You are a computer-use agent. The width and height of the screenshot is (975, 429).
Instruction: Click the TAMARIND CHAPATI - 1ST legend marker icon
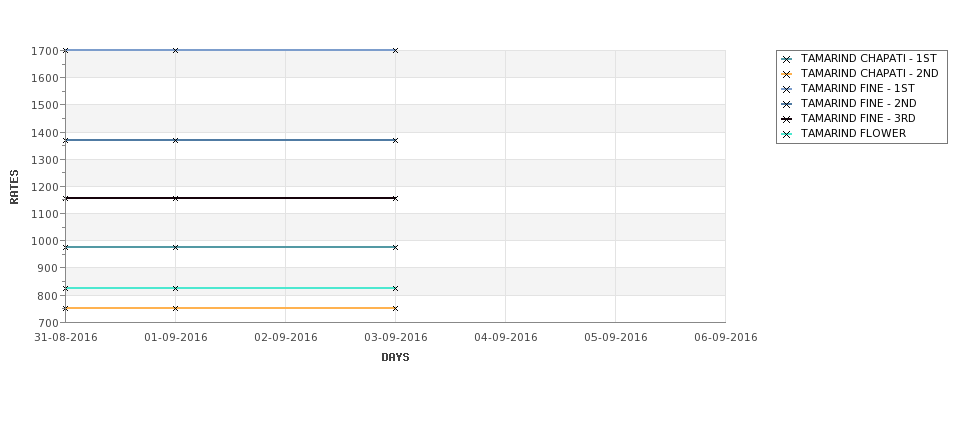[x=787, y=60]
